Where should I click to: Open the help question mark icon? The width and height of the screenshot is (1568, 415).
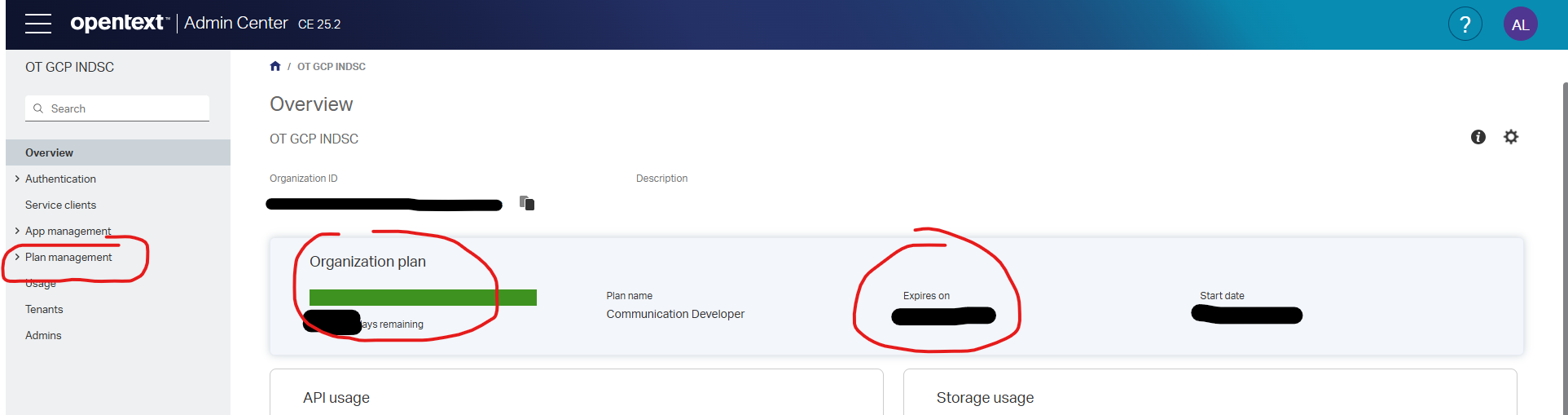tap(1465, 24)
